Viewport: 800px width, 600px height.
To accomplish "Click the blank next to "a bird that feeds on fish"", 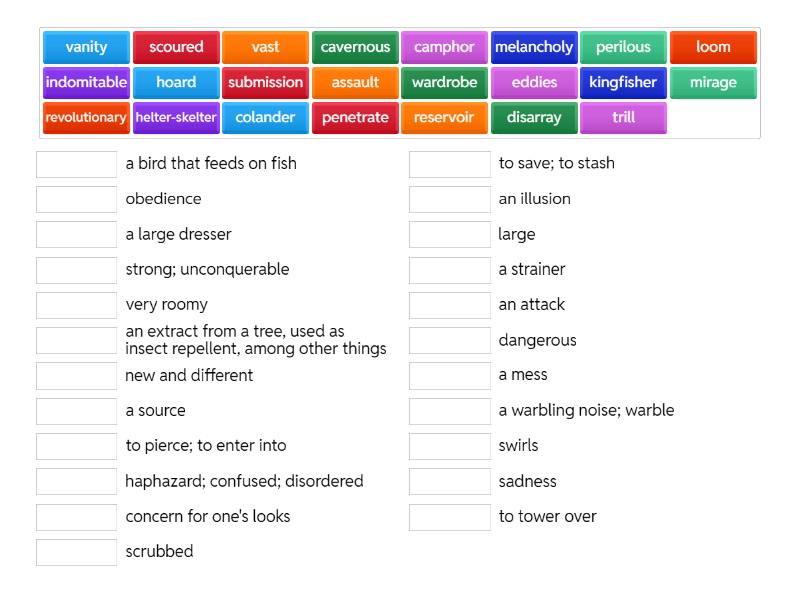I will [x=76, y=163].
